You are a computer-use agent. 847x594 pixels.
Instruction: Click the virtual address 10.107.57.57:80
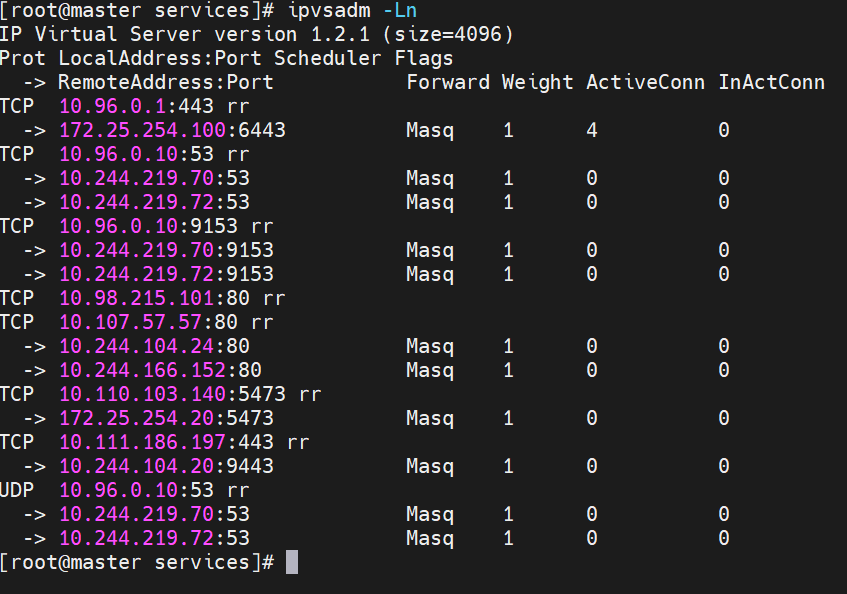148,322
